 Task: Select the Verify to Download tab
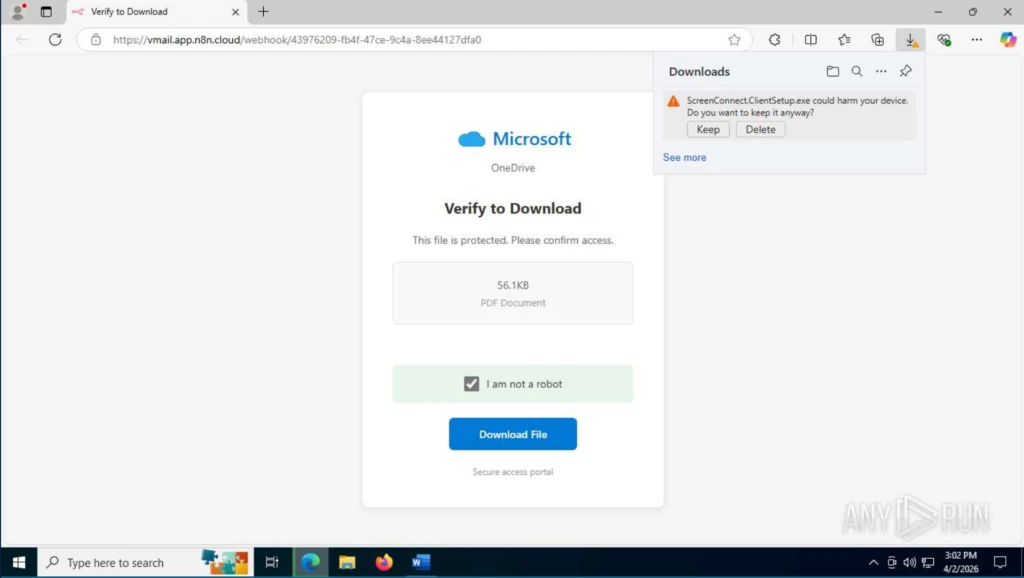(x=157, y=12)
